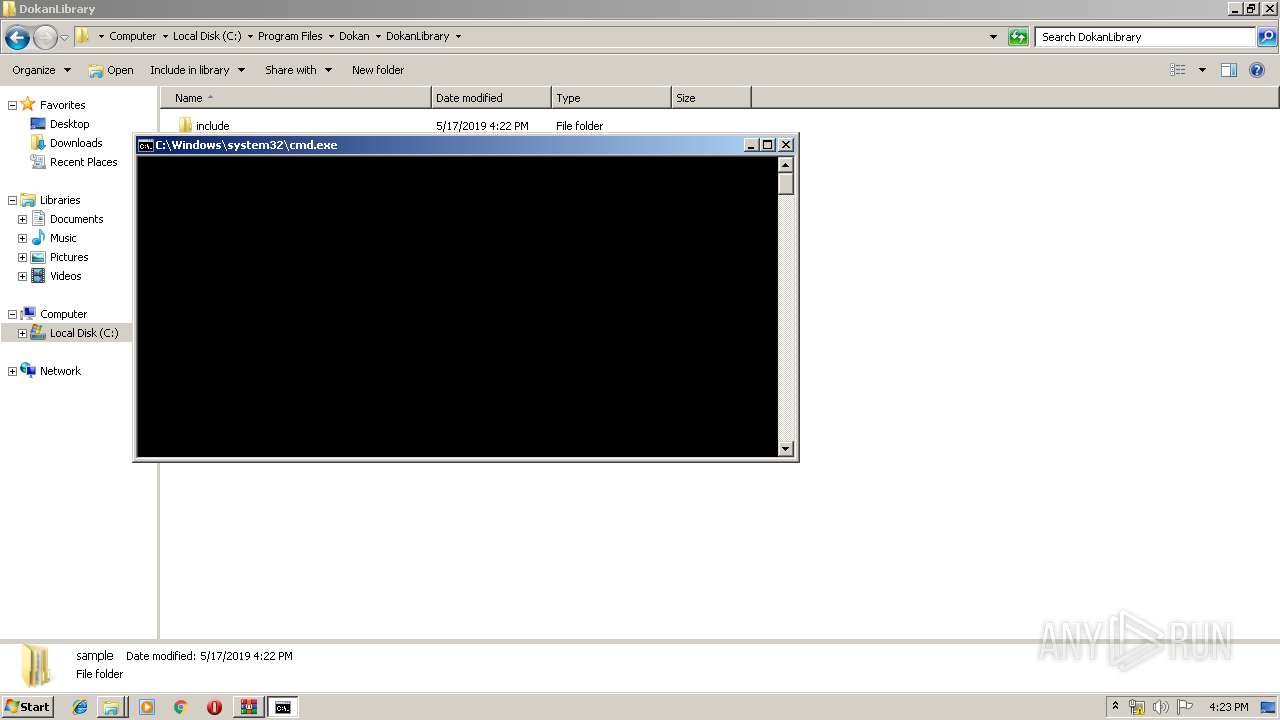The width and height of the screenshot is (1280, 720).
Task: Click the Explorer forward arrow button
Action: pos(45,38)
